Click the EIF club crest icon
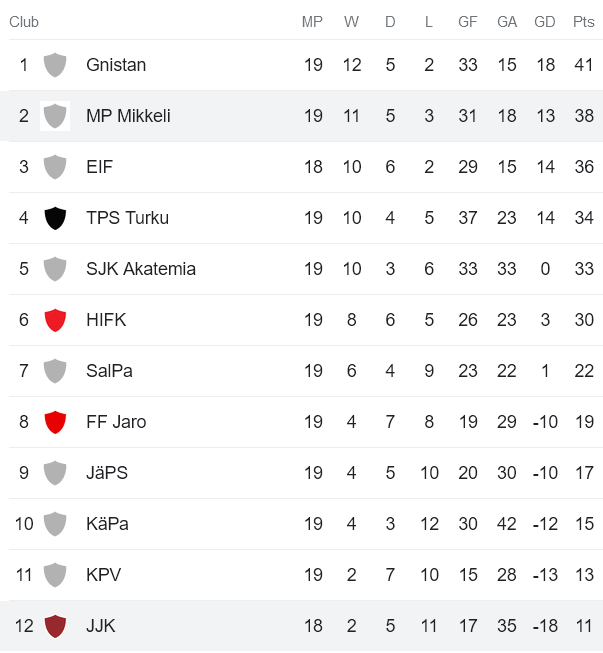 [x=55, y=167]
